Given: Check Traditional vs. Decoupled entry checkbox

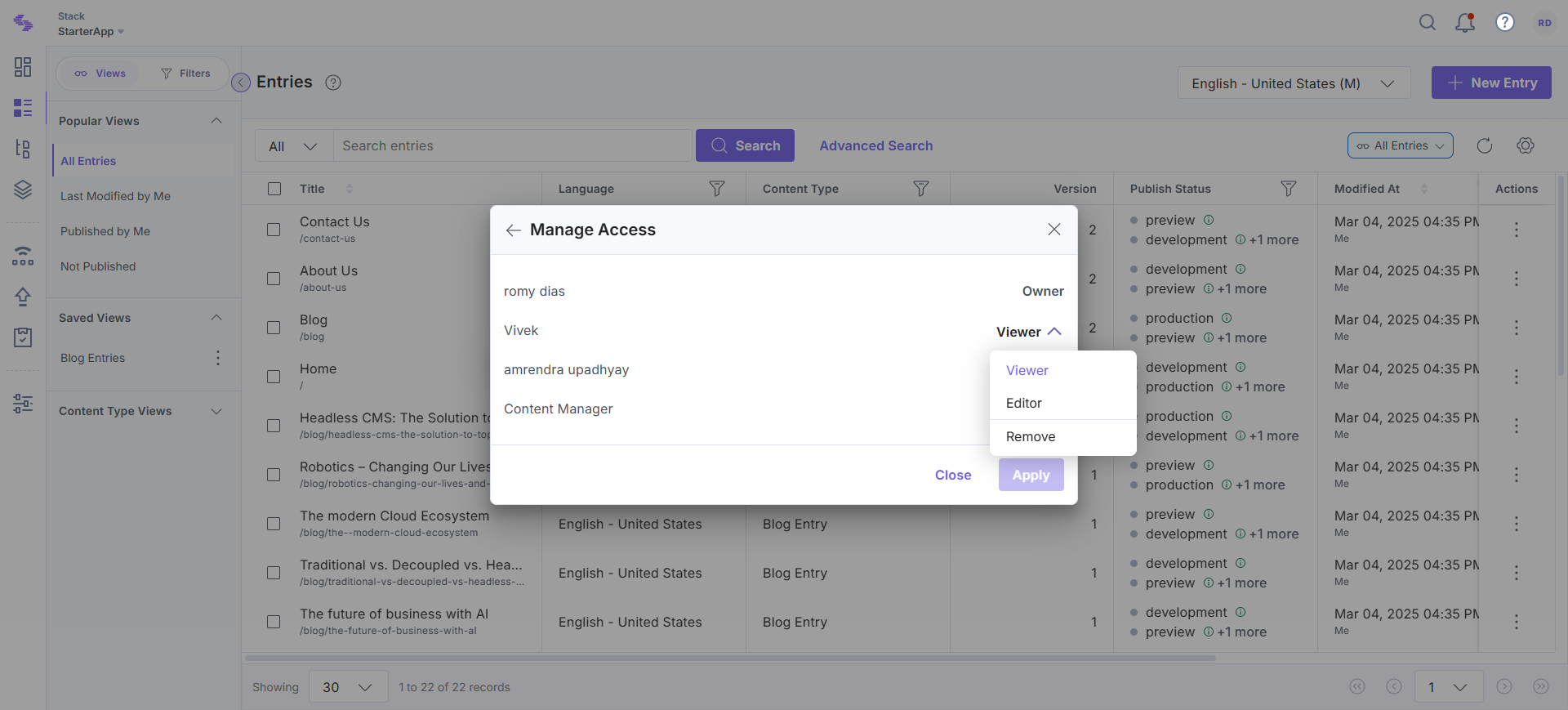Looking at the screenshot, I should pos(274,573).
